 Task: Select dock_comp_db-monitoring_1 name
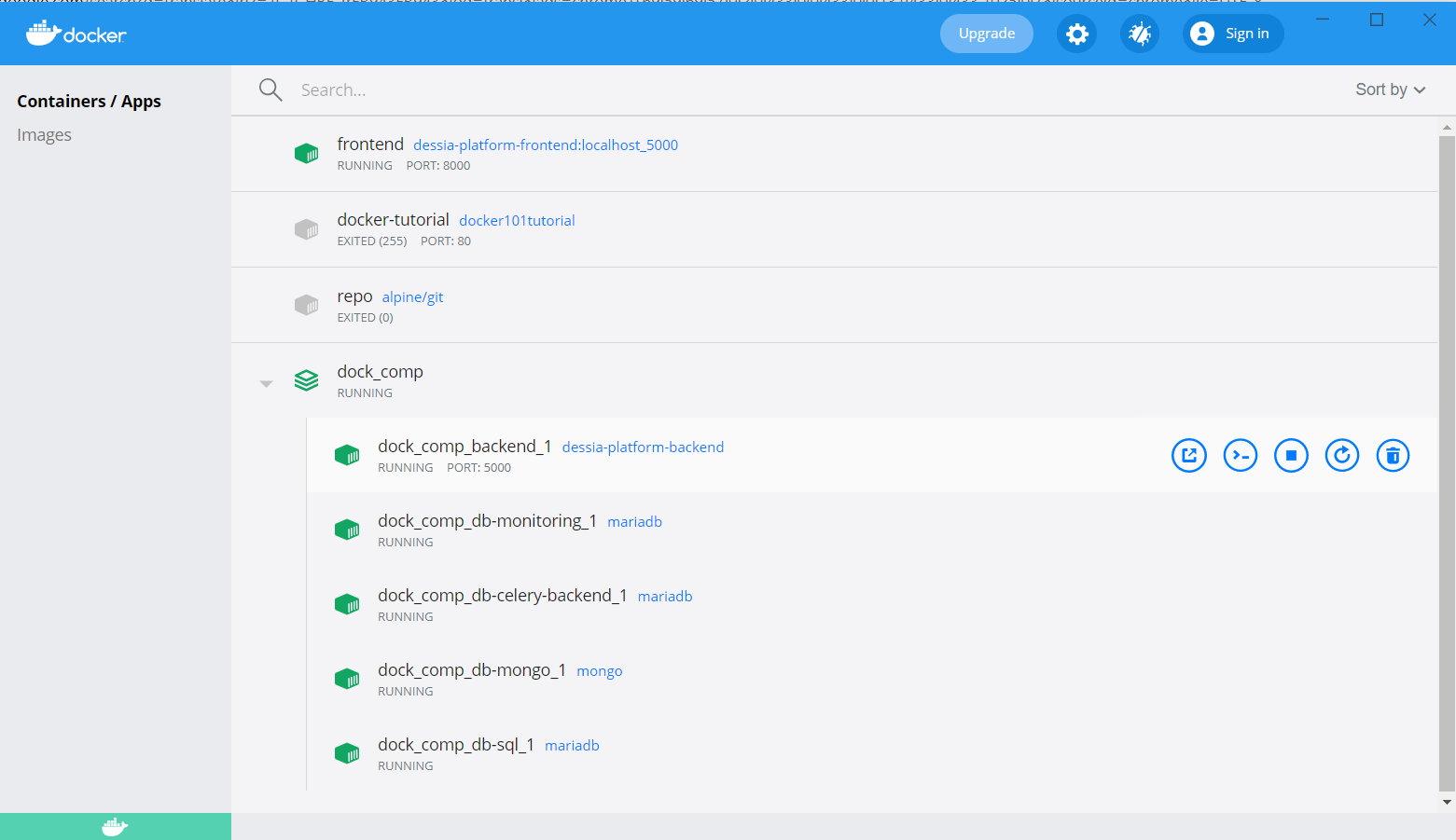click(487, 521)
